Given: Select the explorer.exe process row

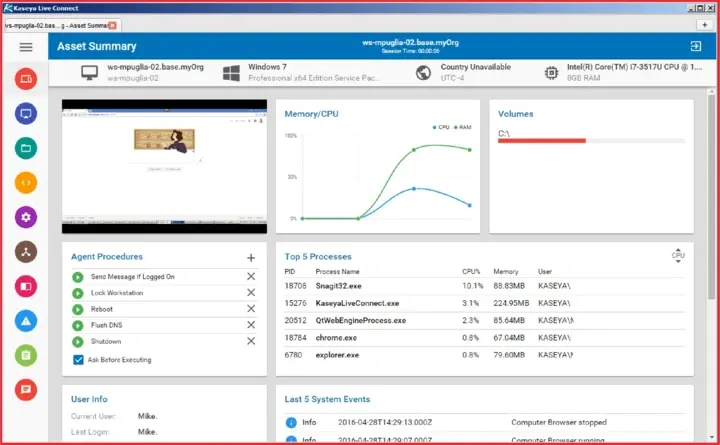Looking at the screenshot, I should click(484, 355).
